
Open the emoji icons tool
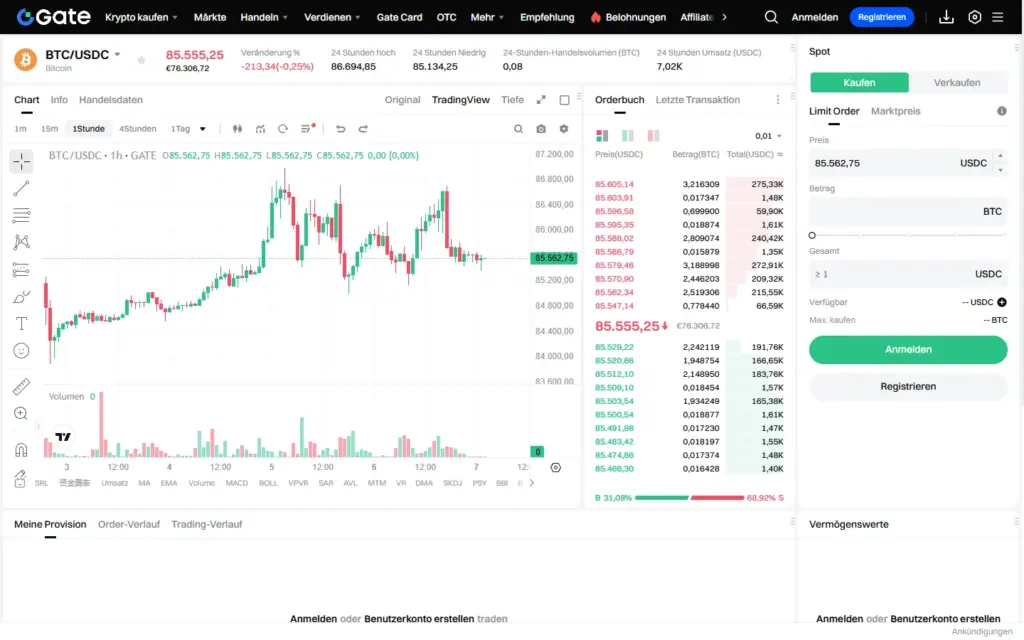click(x=21, y=351)
